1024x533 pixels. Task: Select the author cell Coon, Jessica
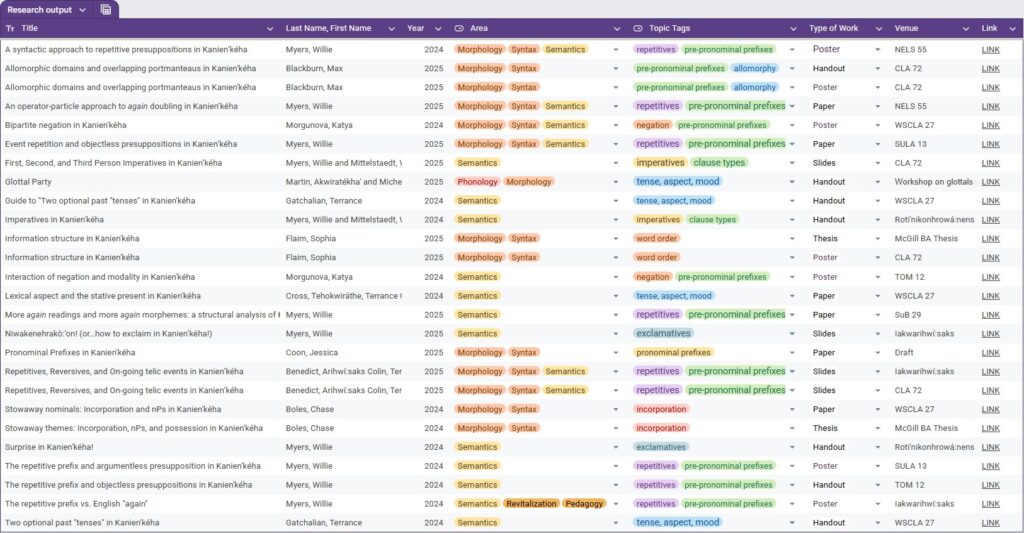click(313, 353)
